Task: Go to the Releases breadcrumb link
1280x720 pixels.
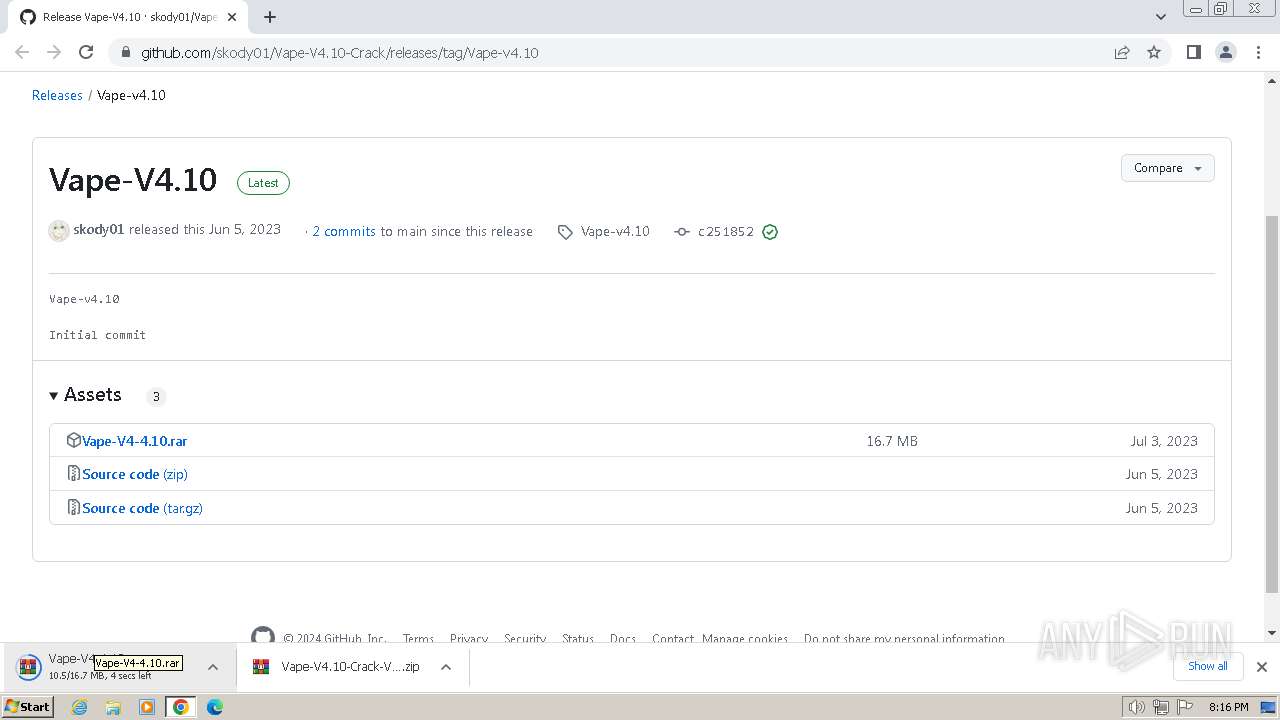Action: click(x=57, y=95)
